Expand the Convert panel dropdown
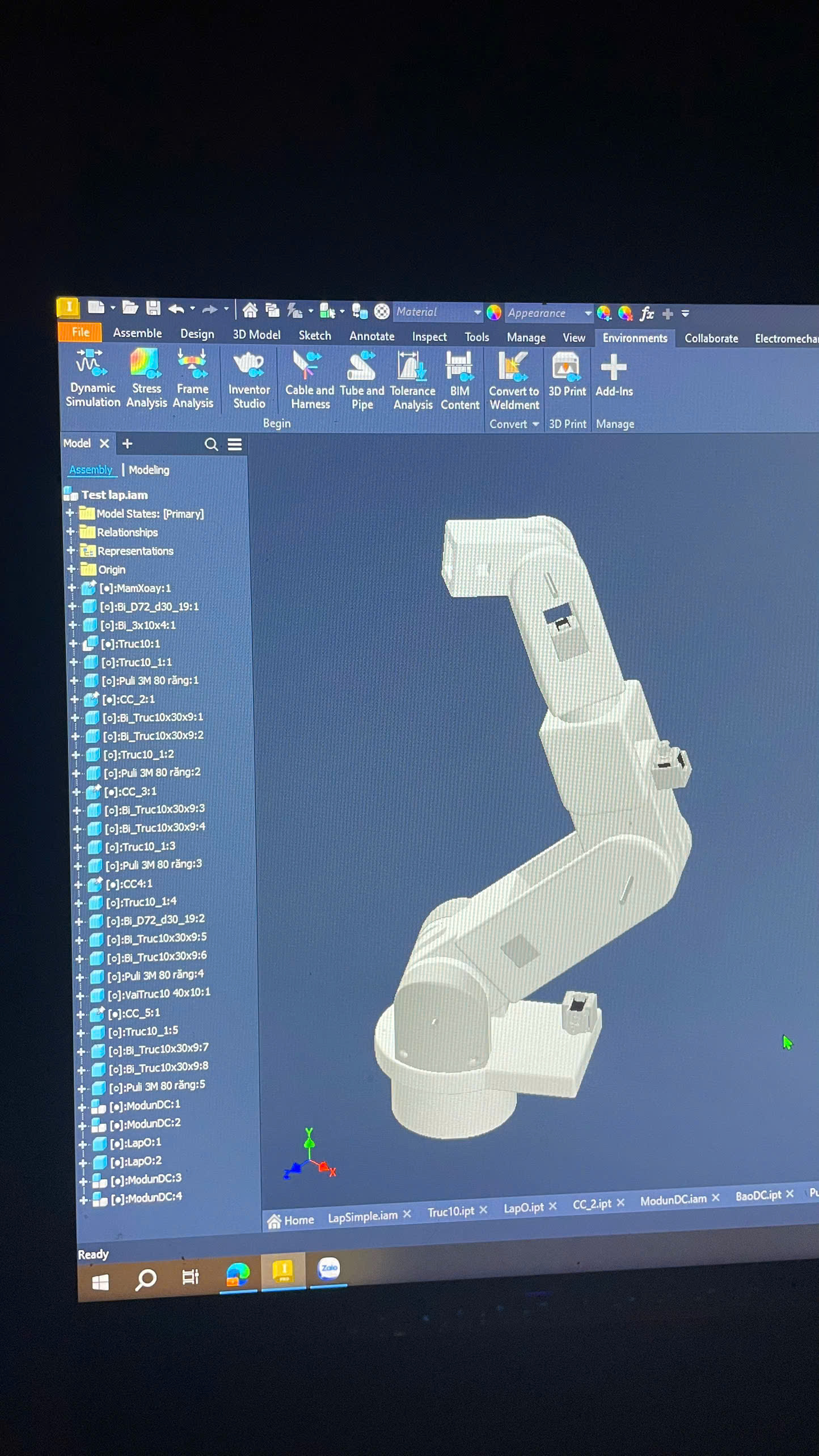 (535, 424)
